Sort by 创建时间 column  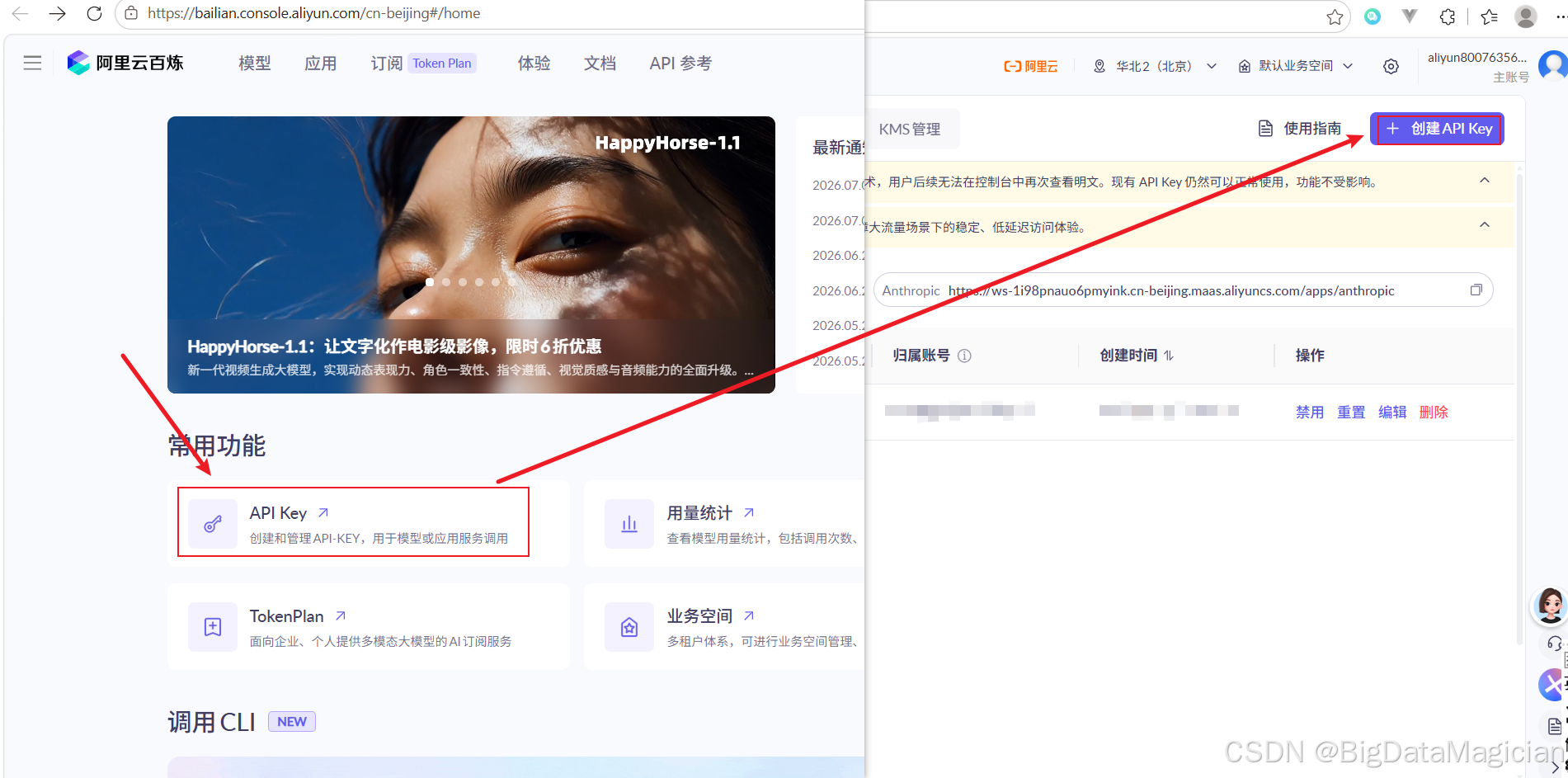coord(1169,356)
